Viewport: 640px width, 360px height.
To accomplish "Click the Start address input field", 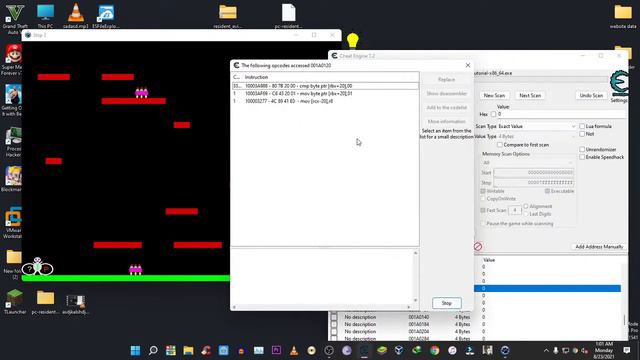I will pyautogui.click(x=534, y=173).
